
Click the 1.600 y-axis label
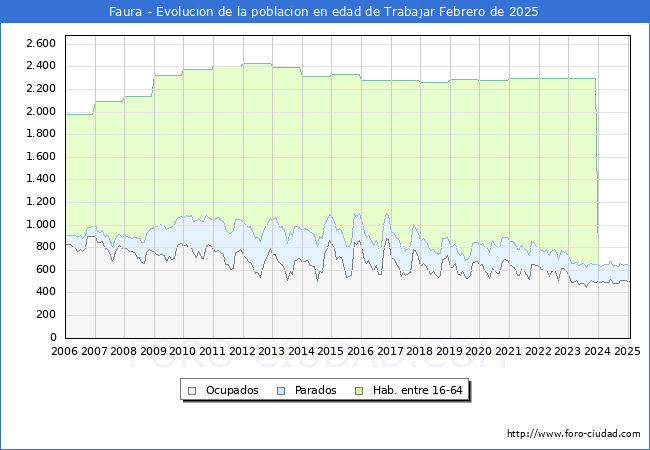(41, 157)
